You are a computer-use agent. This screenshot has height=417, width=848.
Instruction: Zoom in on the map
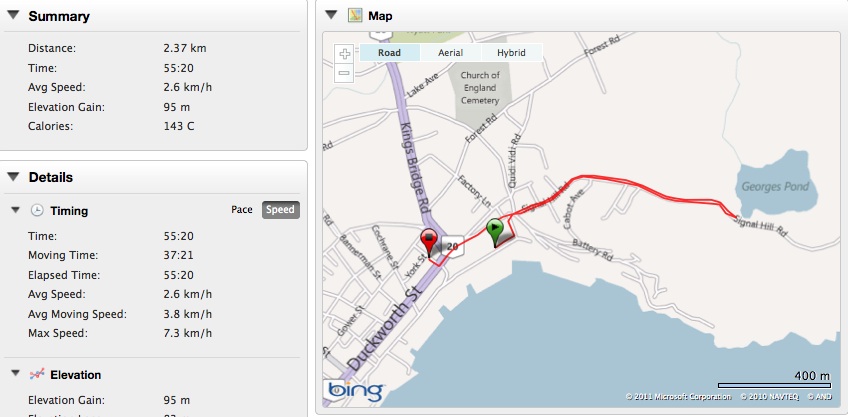pyautogui.click(x=344, y=54)
